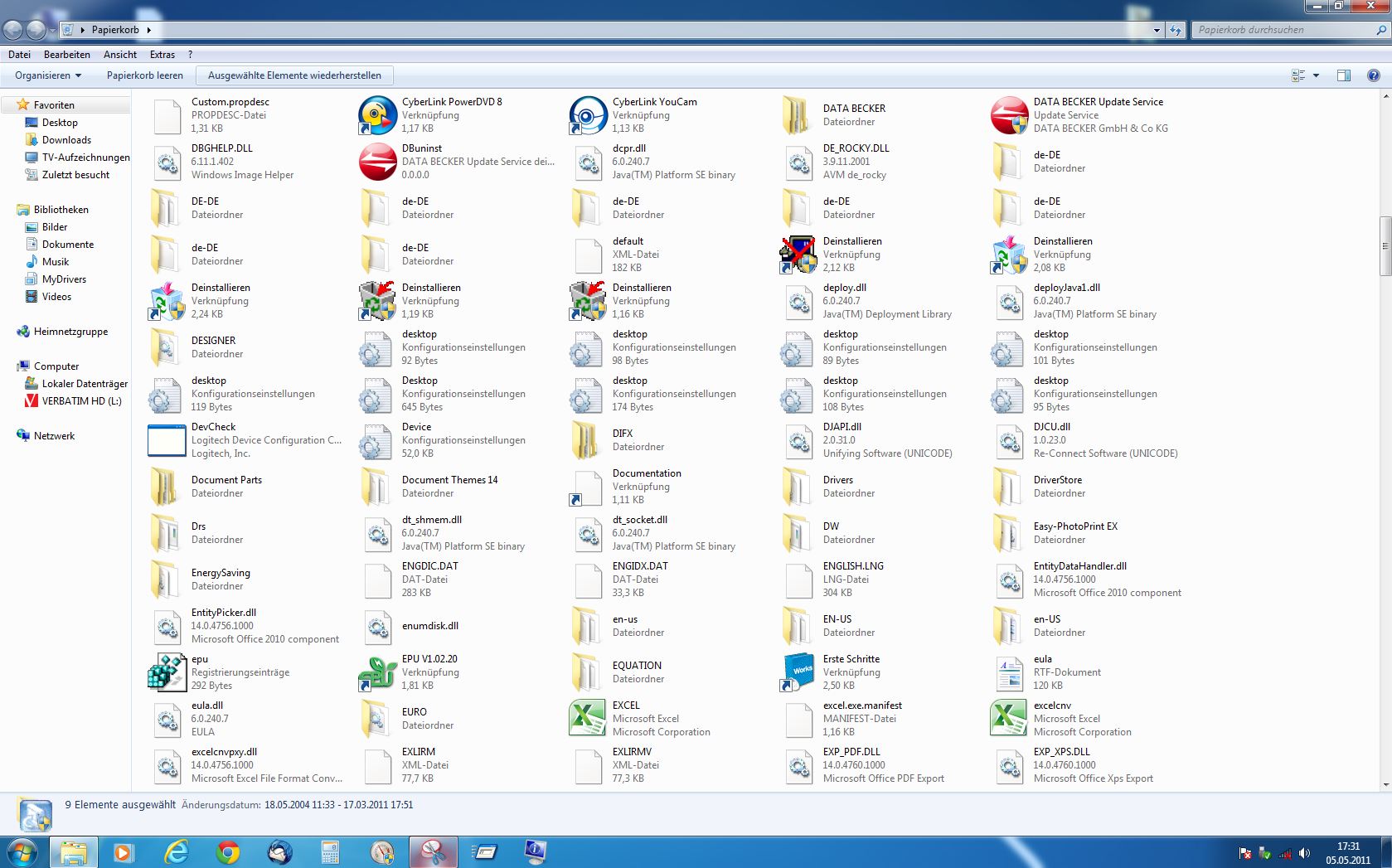Open the Calculator from the taskbar

331,852
